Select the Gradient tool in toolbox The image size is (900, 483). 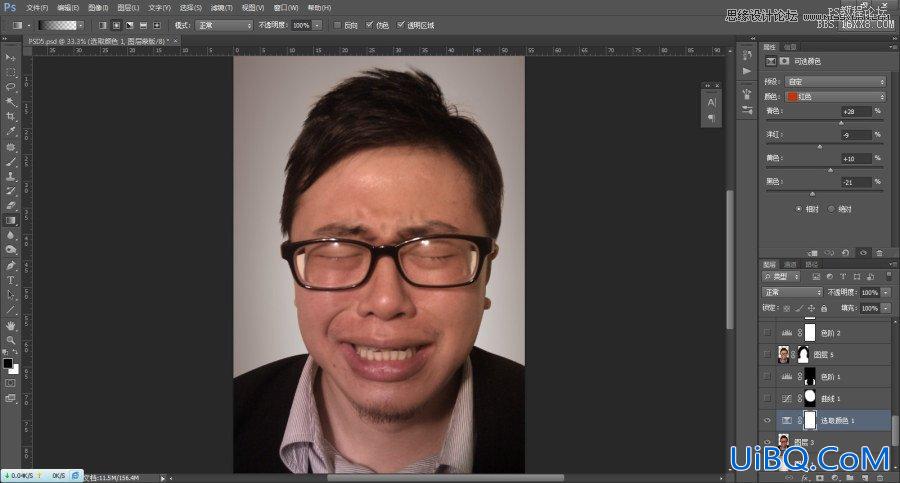(10, 220)
